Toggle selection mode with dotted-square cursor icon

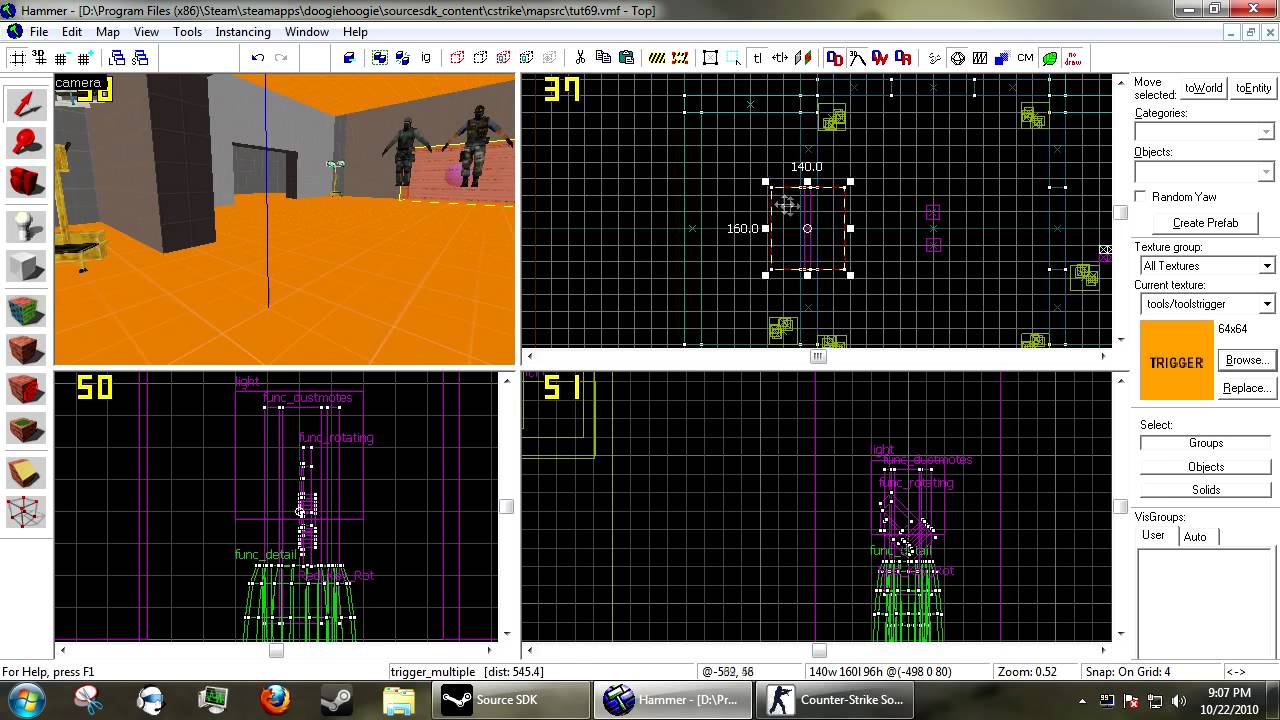[x=734, y=58]
